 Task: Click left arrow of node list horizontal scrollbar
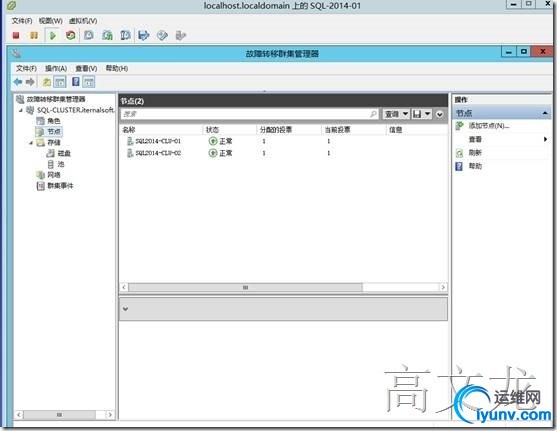tap(124, 287)
